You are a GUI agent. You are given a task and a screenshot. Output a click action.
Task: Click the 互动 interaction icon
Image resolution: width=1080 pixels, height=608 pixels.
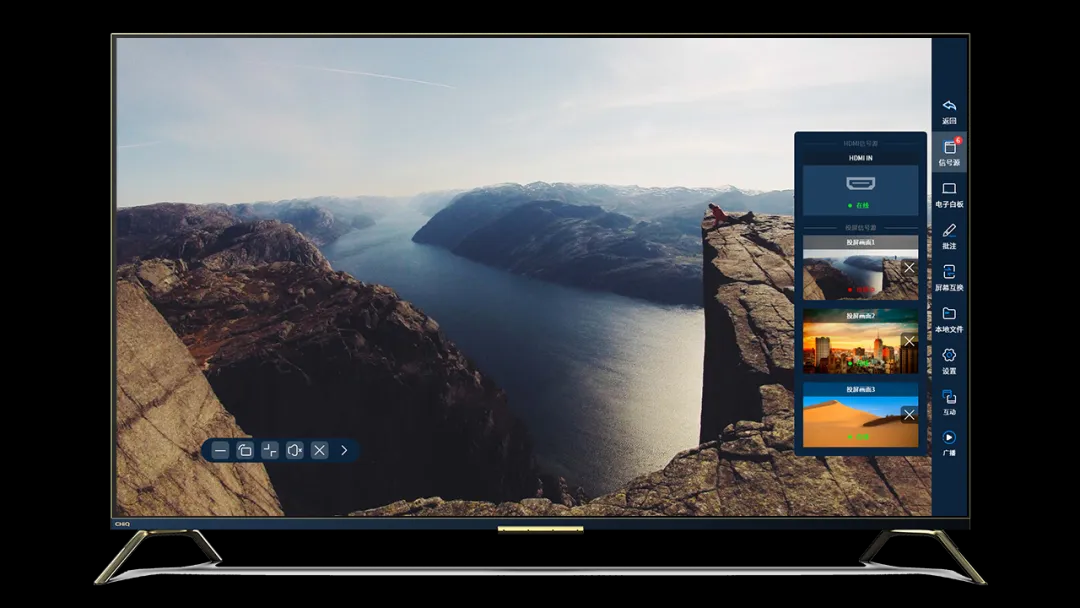point(949,397)
